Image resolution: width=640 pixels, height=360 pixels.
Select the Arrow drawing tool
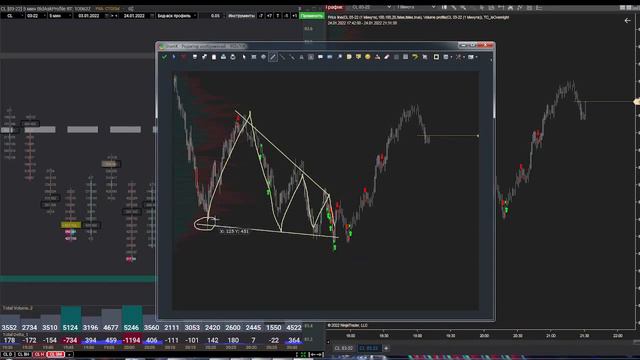coord(292,57)
